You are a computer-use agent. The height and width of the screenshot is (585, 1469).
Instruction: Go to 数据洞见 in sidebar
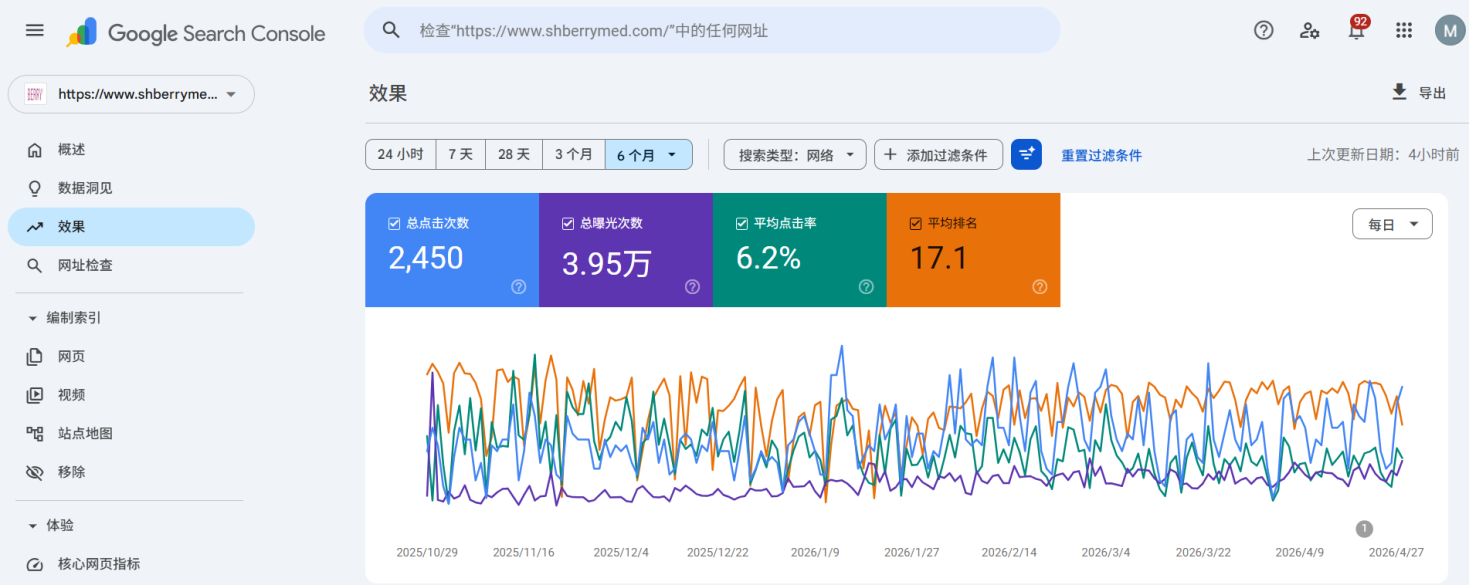pyautogui.click(x=131, y=188)
